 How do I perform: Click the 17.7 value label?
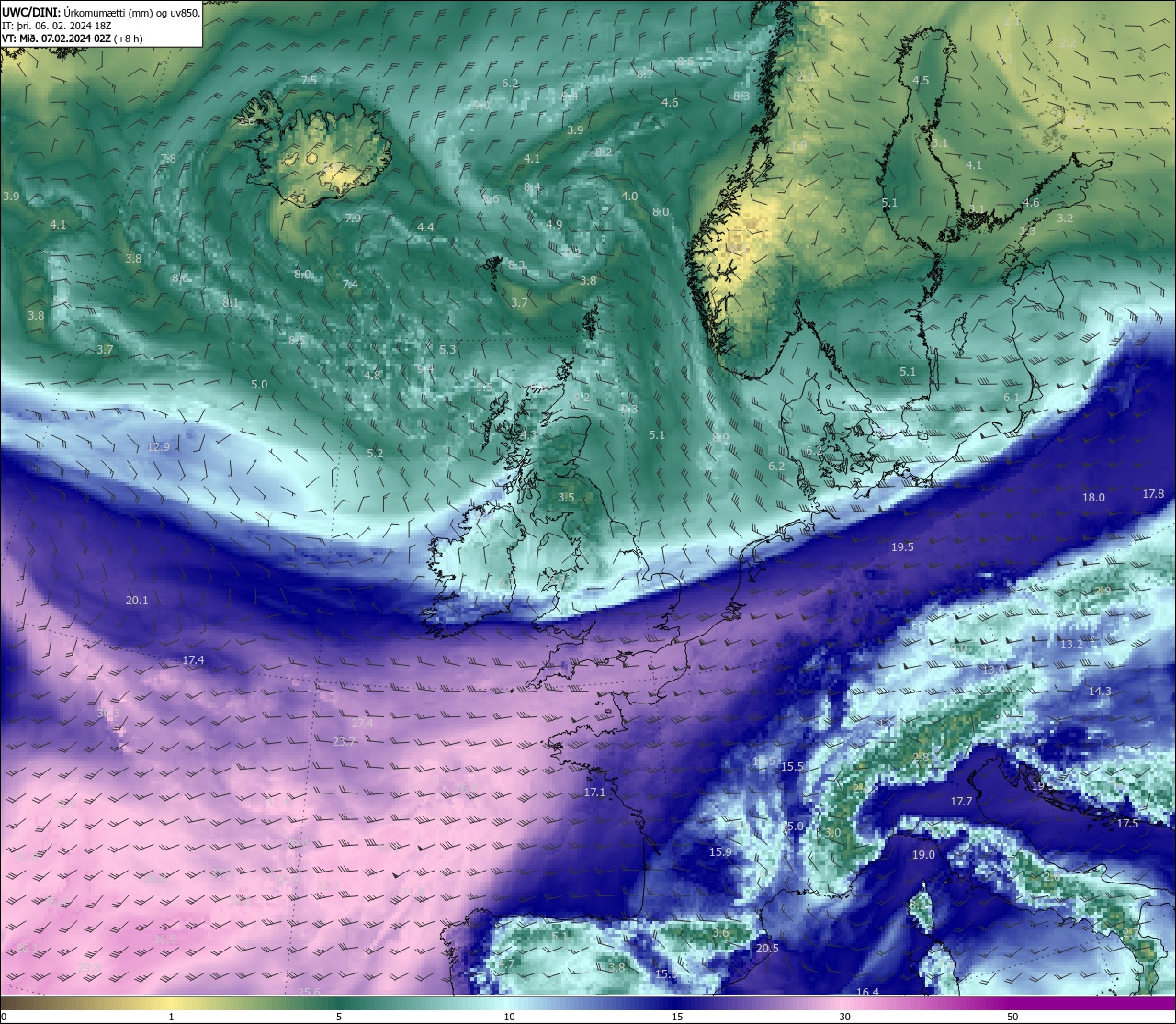pos(961,801)
